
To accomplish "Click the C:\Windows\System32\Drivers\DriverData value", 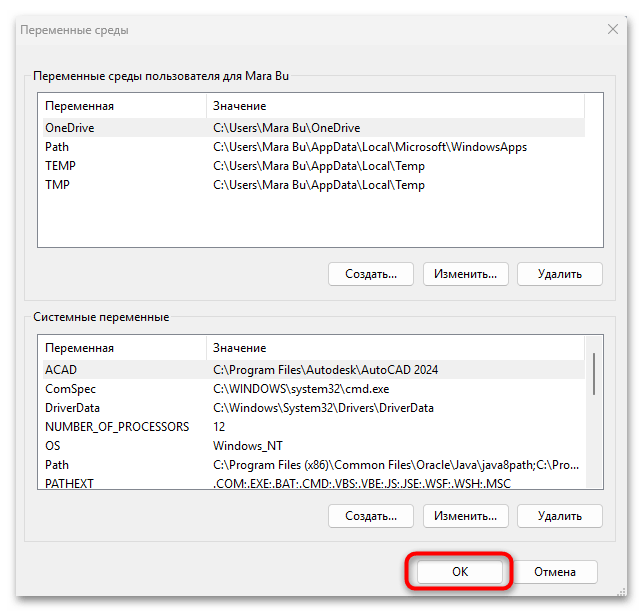I will click(x=323, y=408).
